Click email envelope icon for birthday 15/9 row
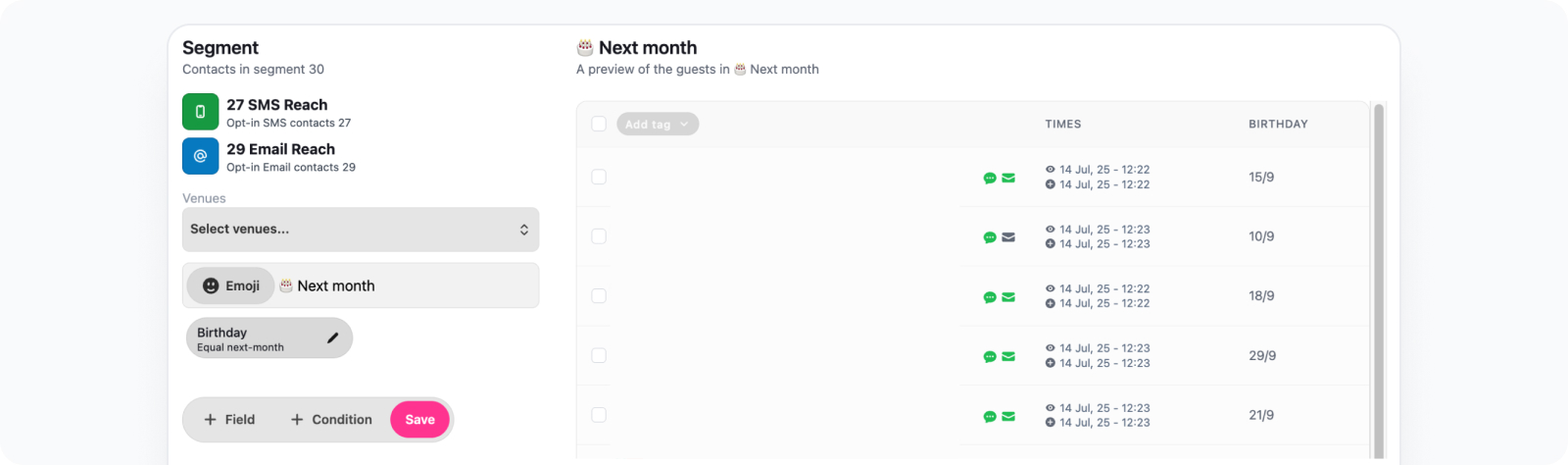Viewport: 1568px width, 465px height. [1008, 178]
